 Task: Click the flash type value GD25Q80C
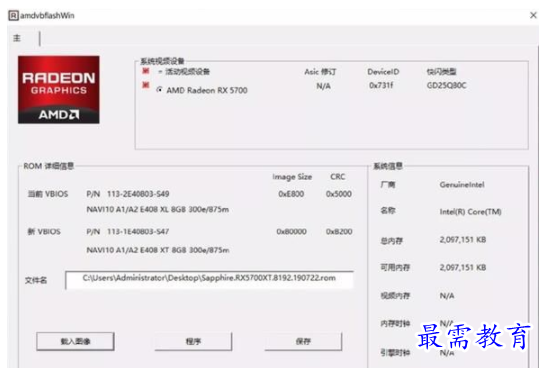coord(447,85)
